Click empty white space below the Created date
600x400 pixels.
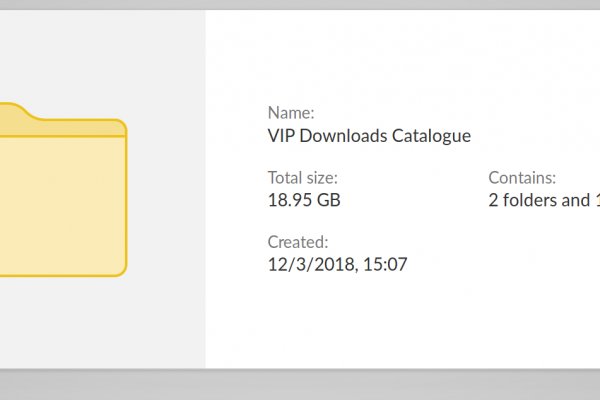tap(400, 320)
